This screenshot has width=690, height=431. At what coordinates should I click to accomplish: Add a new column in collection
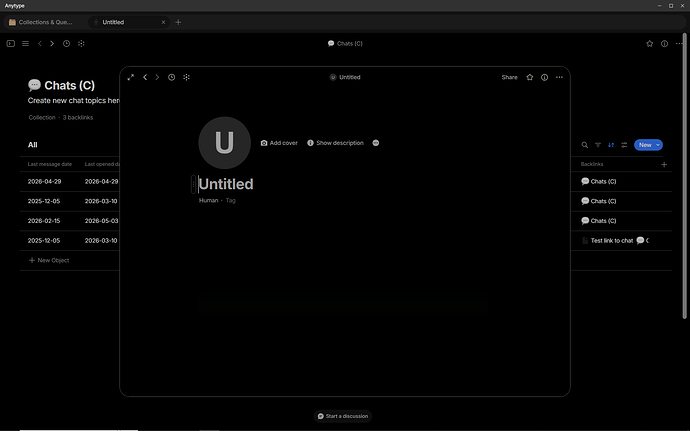click(664, 164)
